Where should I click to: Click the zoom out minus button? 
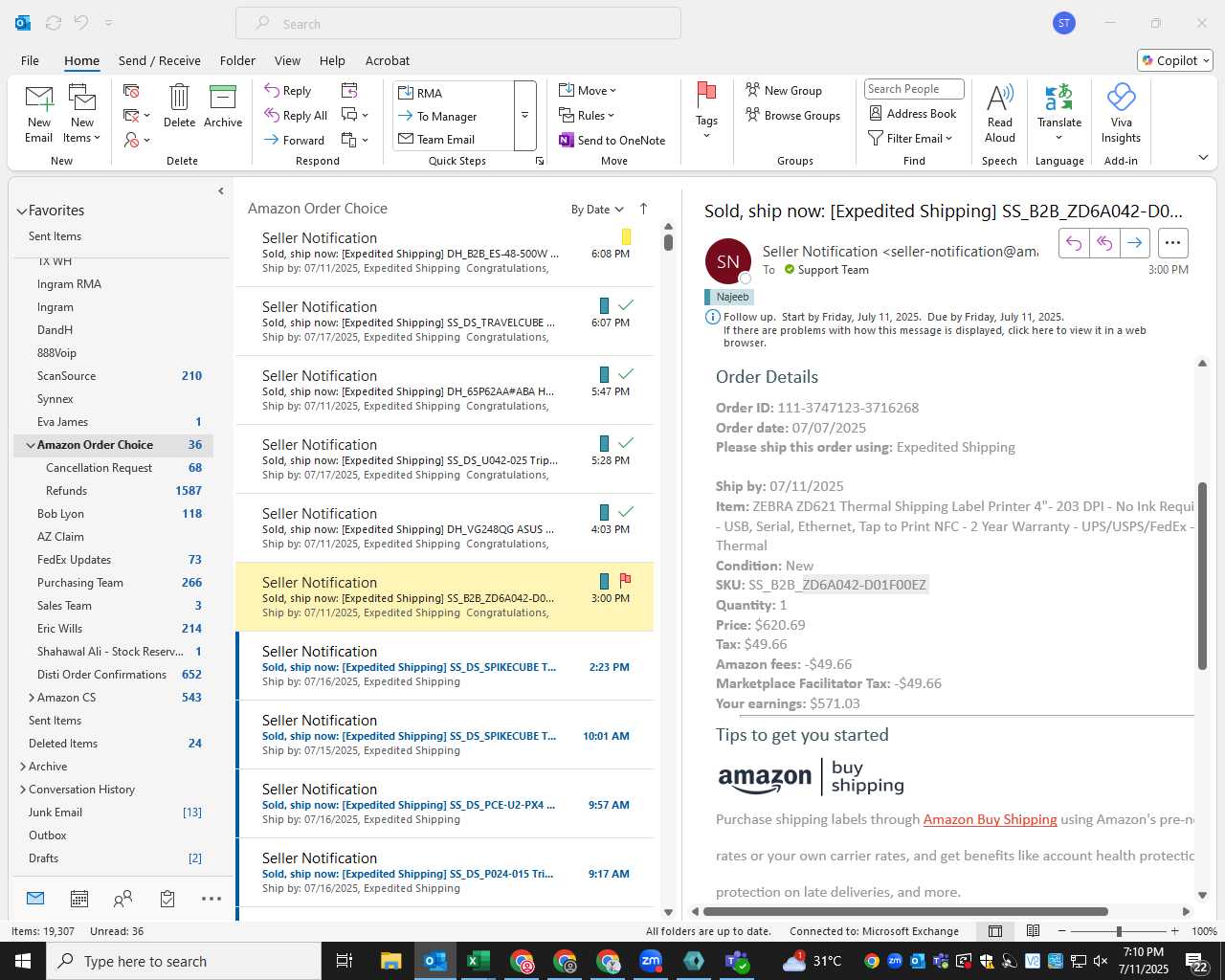[1061, 931]
